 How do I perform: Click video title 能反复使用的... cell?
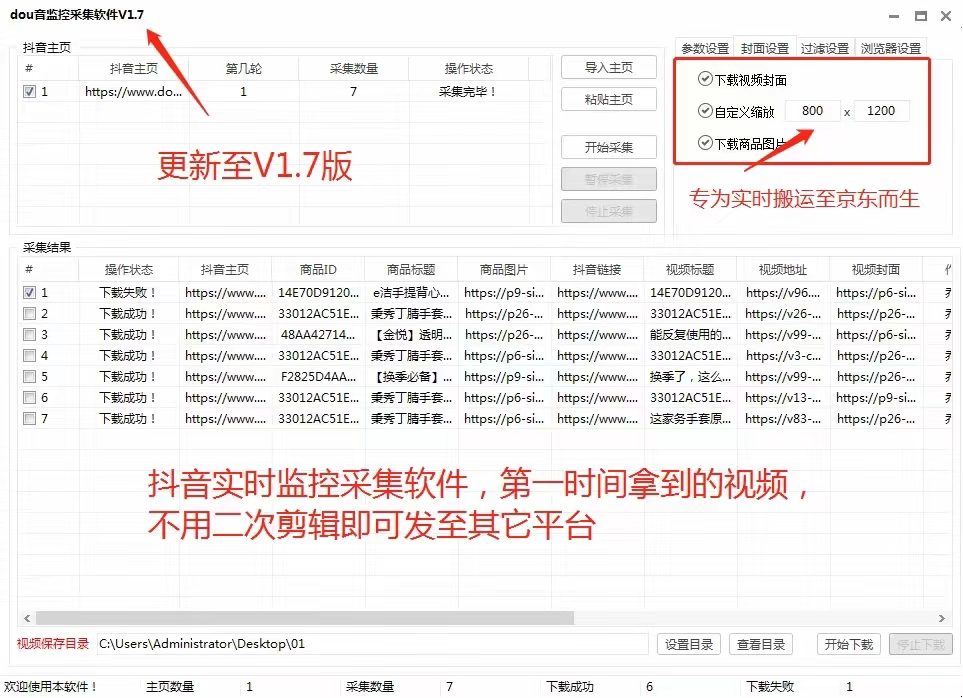690,335
